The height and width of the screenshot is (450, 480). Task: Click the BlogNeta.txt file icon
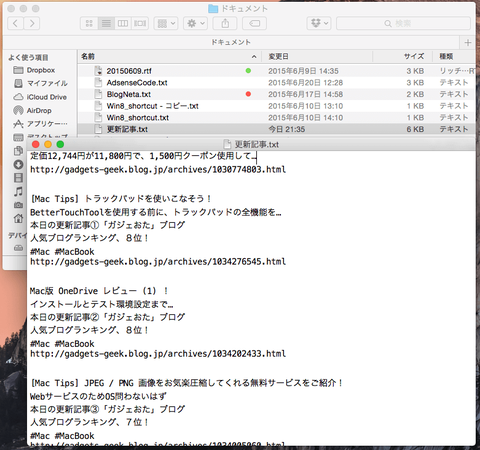98,94
